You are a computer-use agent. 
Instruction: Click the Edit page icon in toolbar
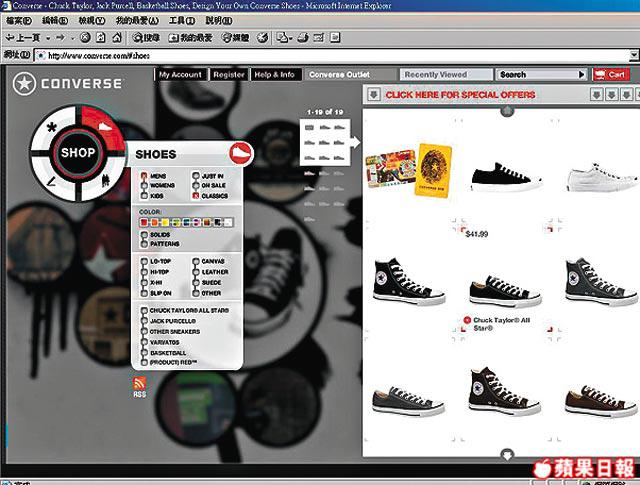pyautogui.click(x=318, y=38)
